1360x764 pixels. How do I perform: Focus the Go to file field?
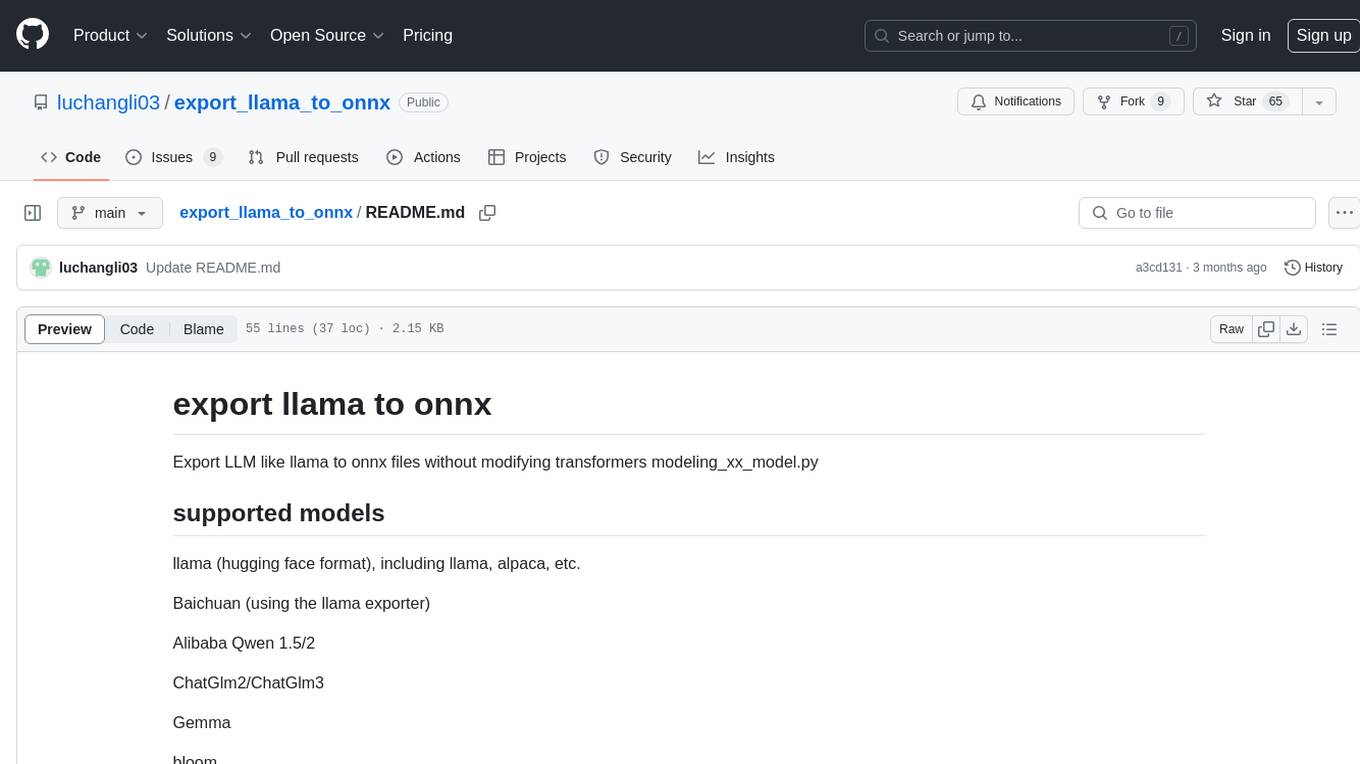click(x=1197, y=213)
